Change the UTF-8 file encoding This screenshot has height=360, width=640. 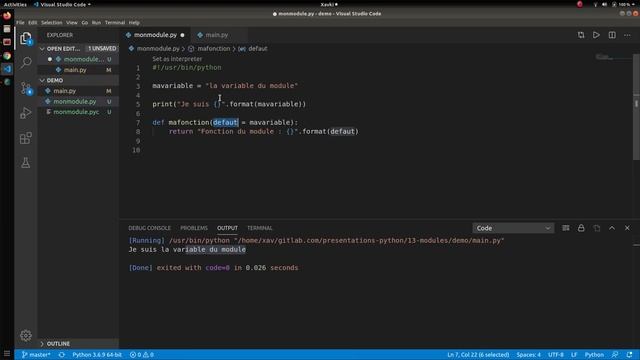coord(556,355)
